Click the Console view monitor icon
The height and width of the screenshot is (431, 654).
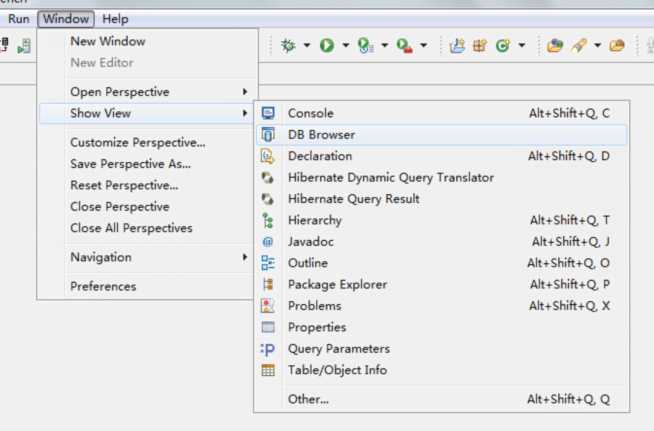click(x=268, y=113)
